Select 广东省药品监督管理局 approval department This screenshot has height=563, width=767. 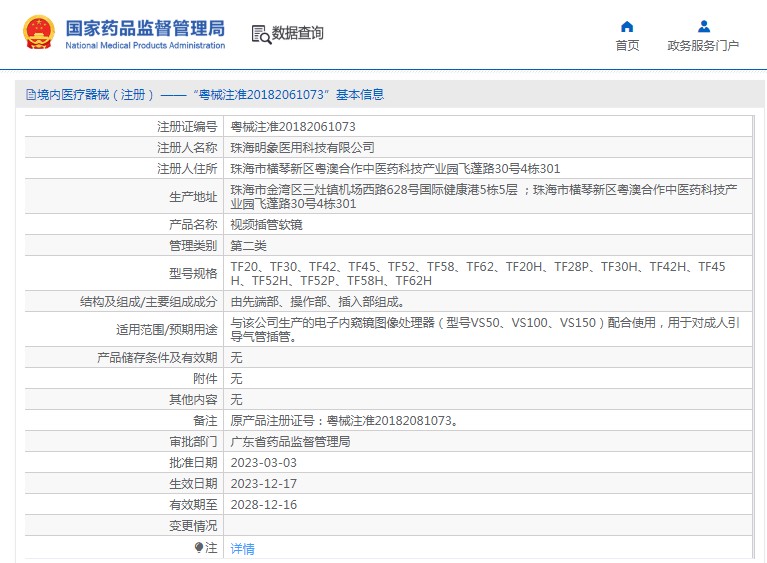[x=291, y=442]
